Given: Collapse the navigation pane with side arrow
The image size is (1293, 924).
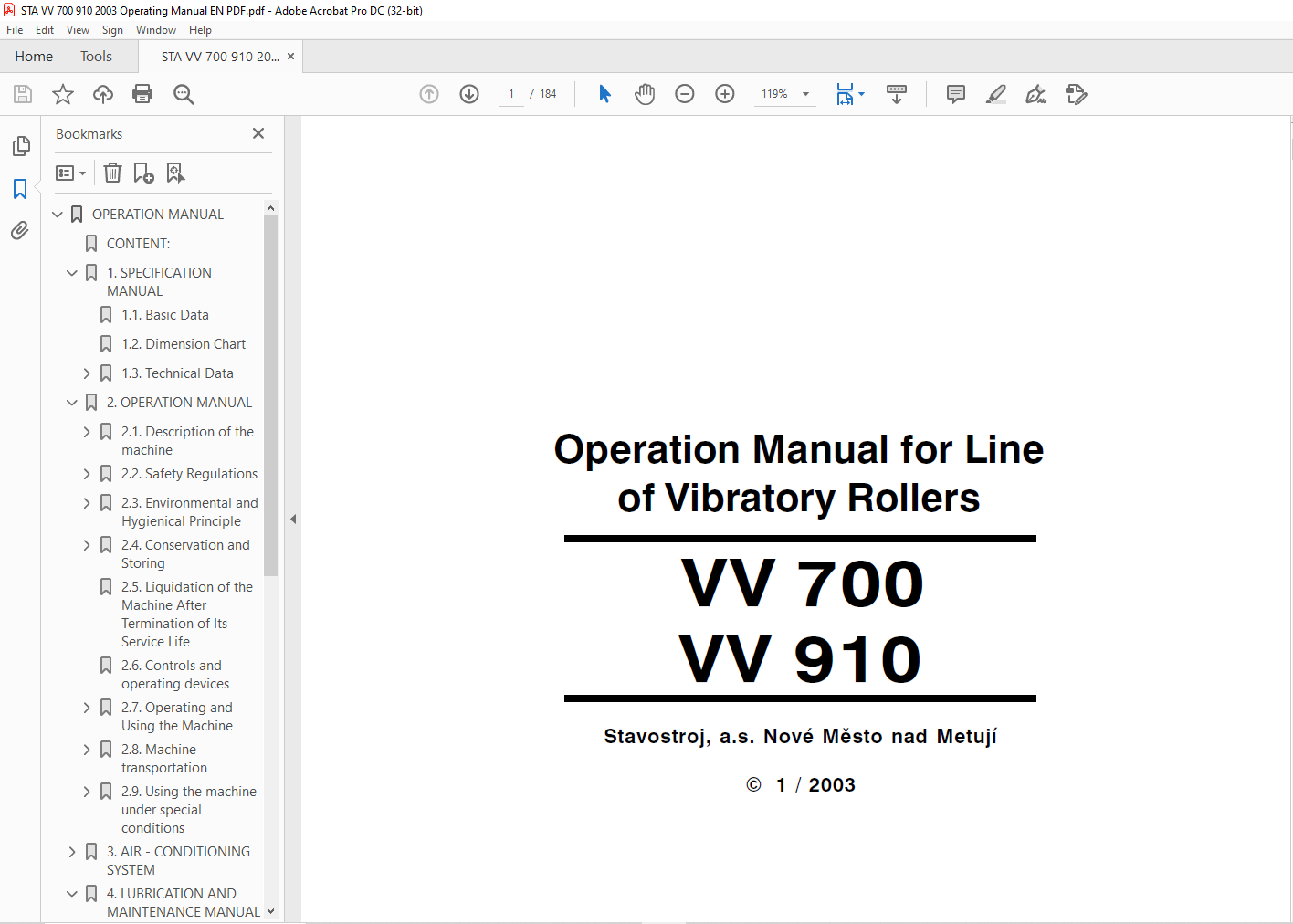Looking at the screenshot, I should point(293,519).
